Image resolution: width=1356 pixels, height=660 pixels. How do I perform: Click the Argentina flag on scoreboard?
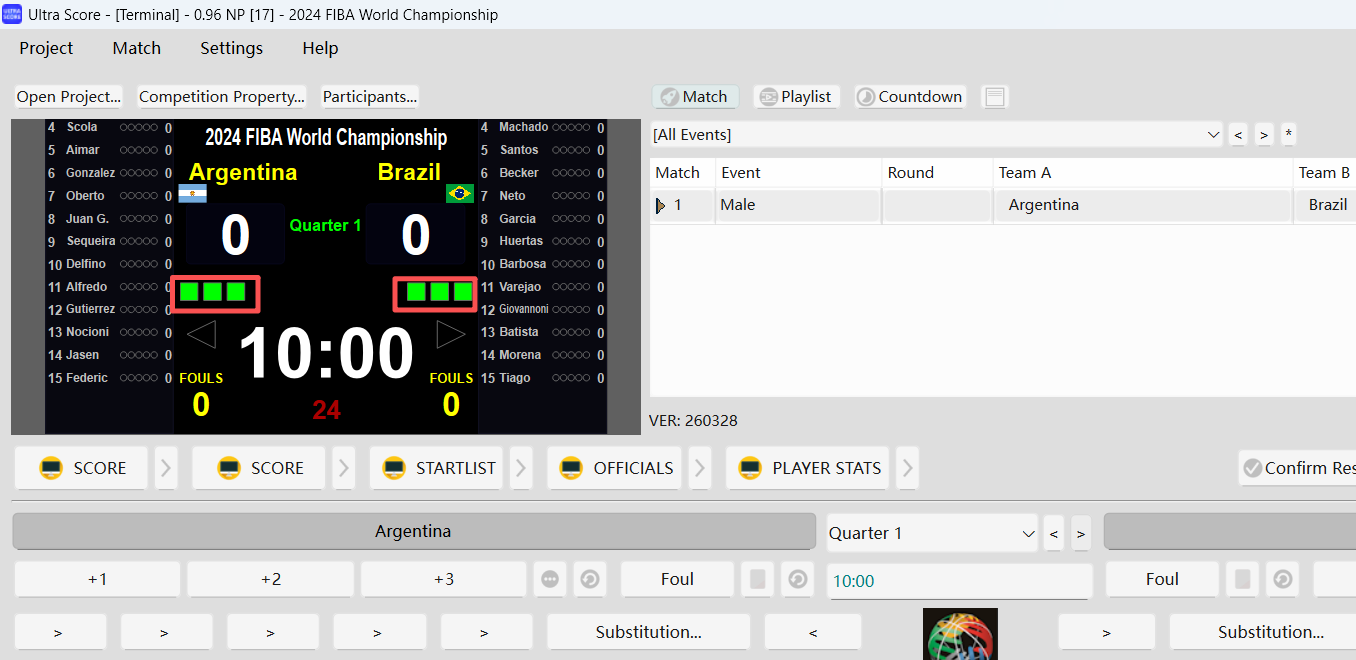(x=192, y=194)
